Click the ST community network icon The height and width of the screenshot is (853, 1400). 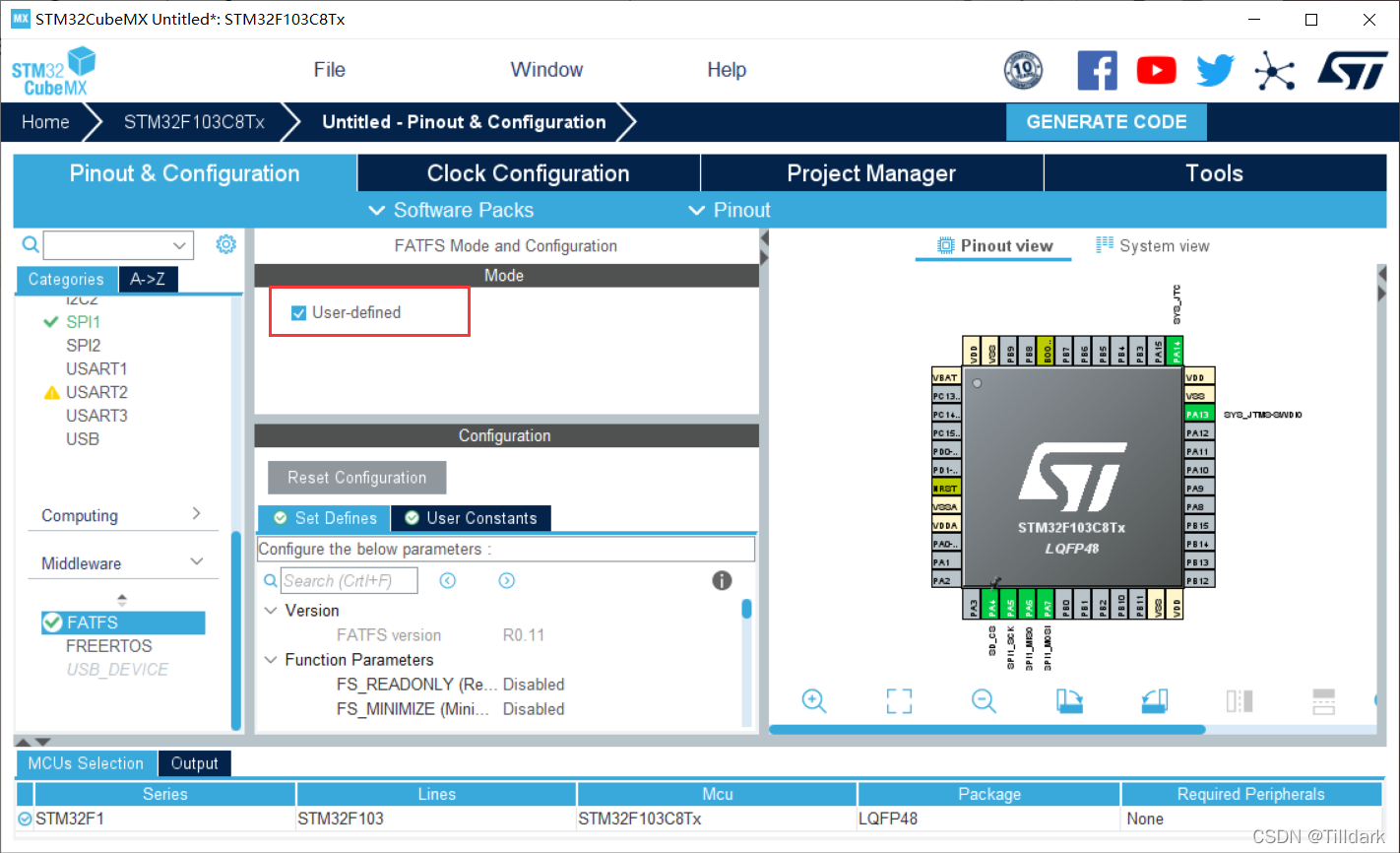(1274, 70)
